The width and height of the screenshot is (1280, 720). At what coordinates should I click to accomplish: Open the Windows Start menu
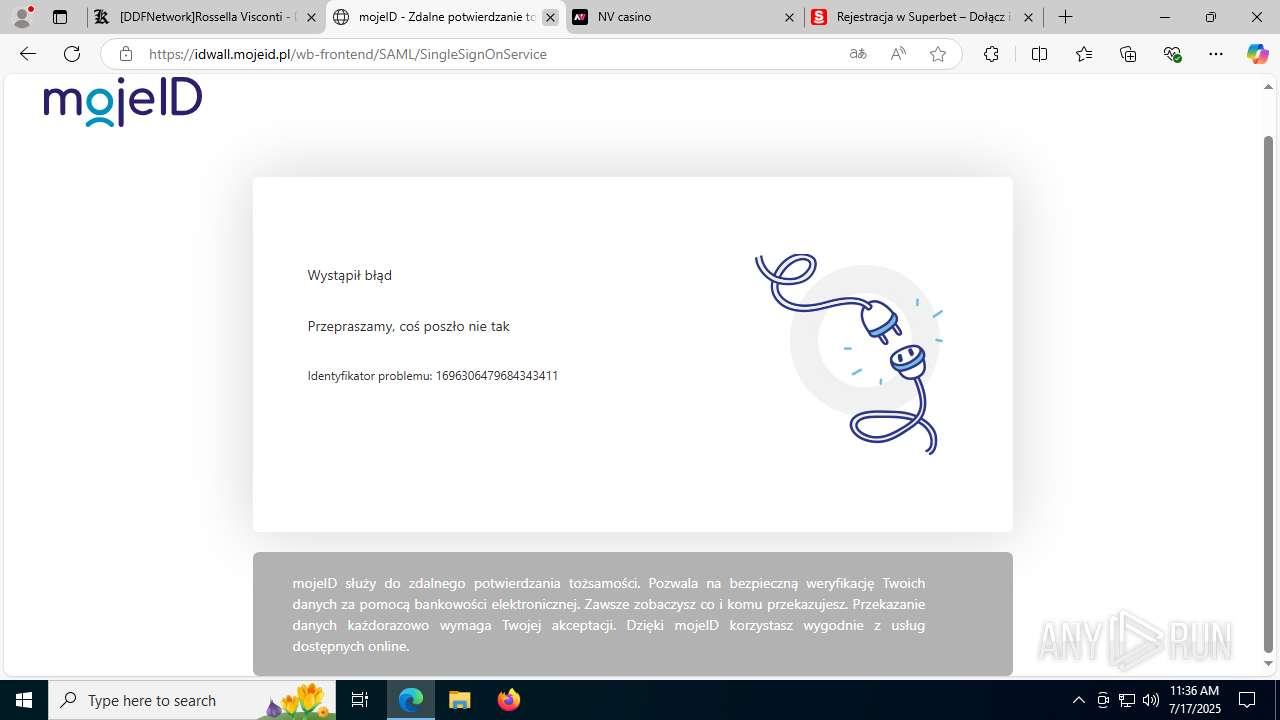pos(24,700)
